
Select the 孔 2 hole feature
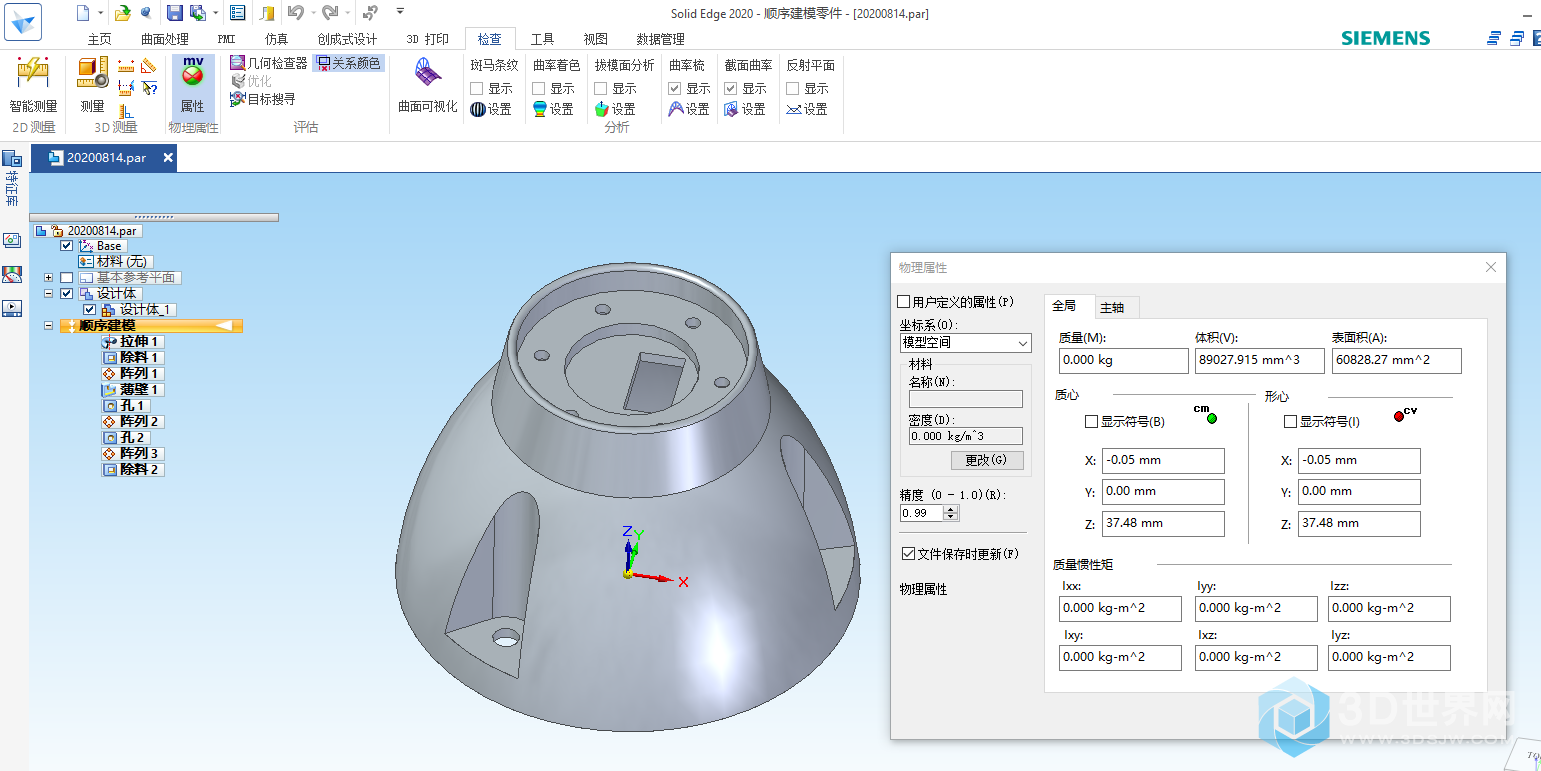[x=125, y=437]
